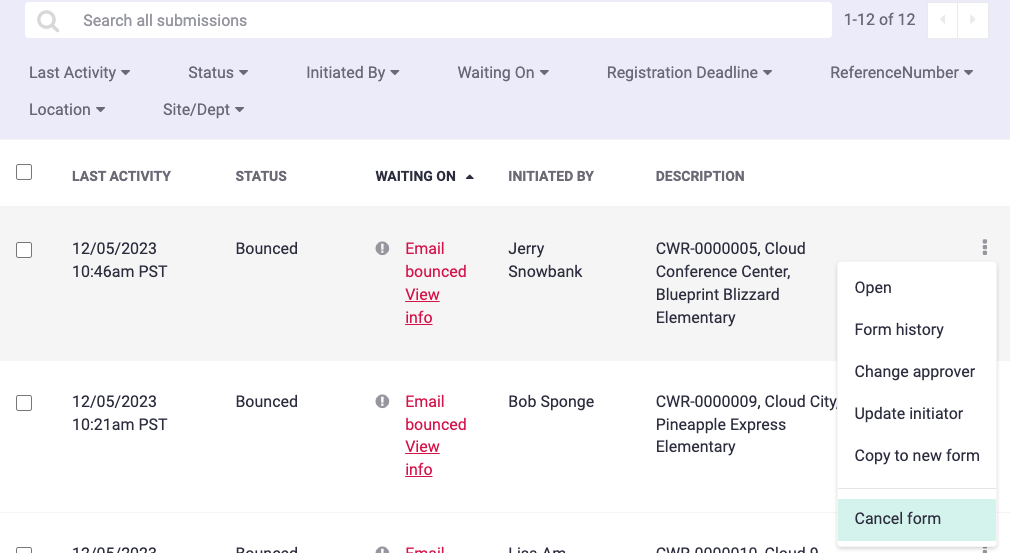Click the alert icon next to Jerry Snowbank's bounced email

(382, 248)
